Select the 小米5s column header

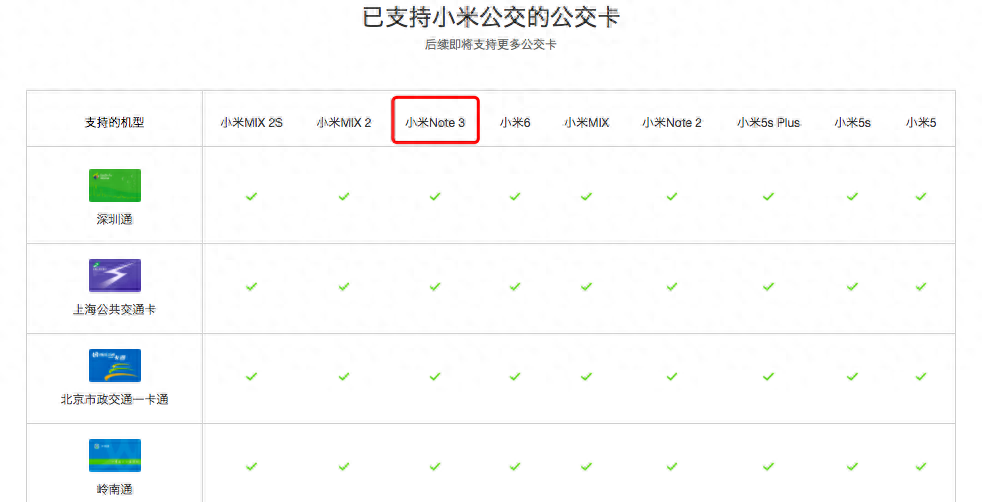point(852,123)
